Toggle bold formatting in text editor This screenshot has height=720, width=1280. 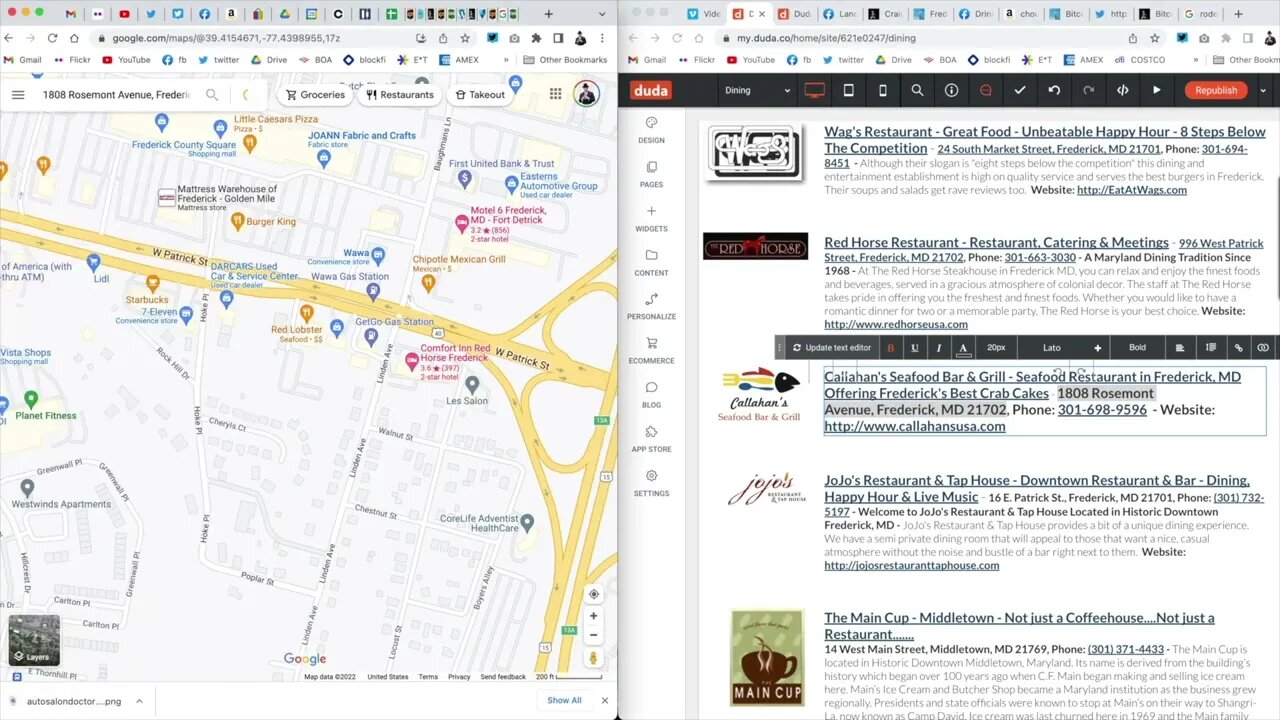point(890,348)
